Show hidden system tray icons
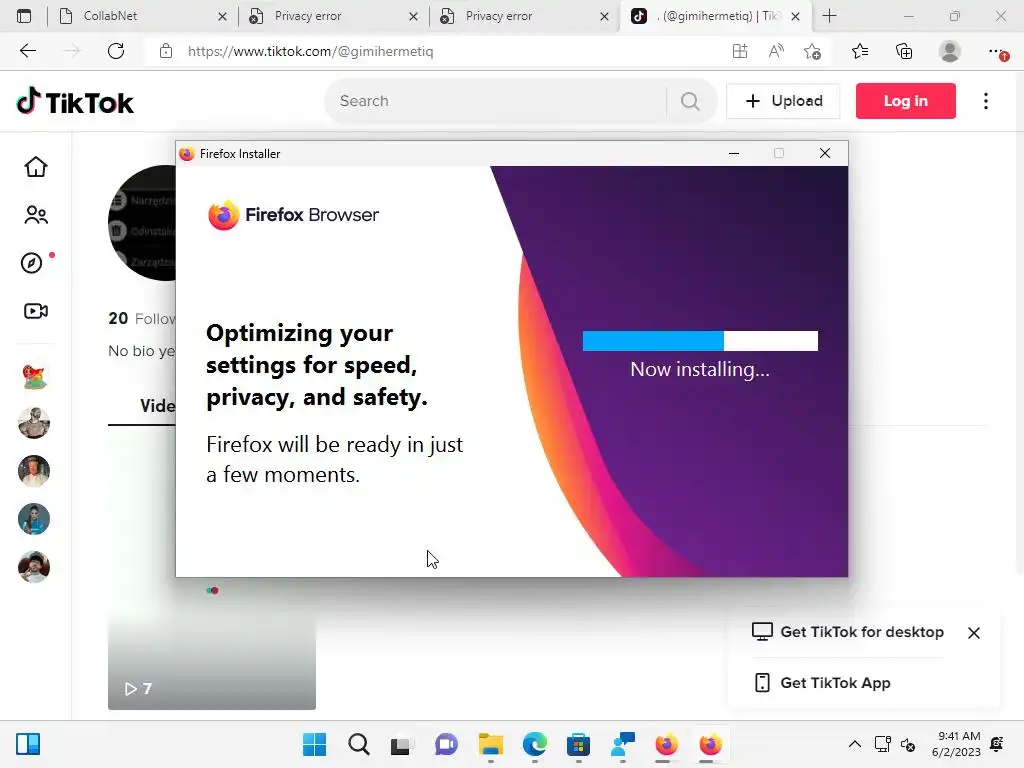The image size is (1024, 768). (854, 744)
